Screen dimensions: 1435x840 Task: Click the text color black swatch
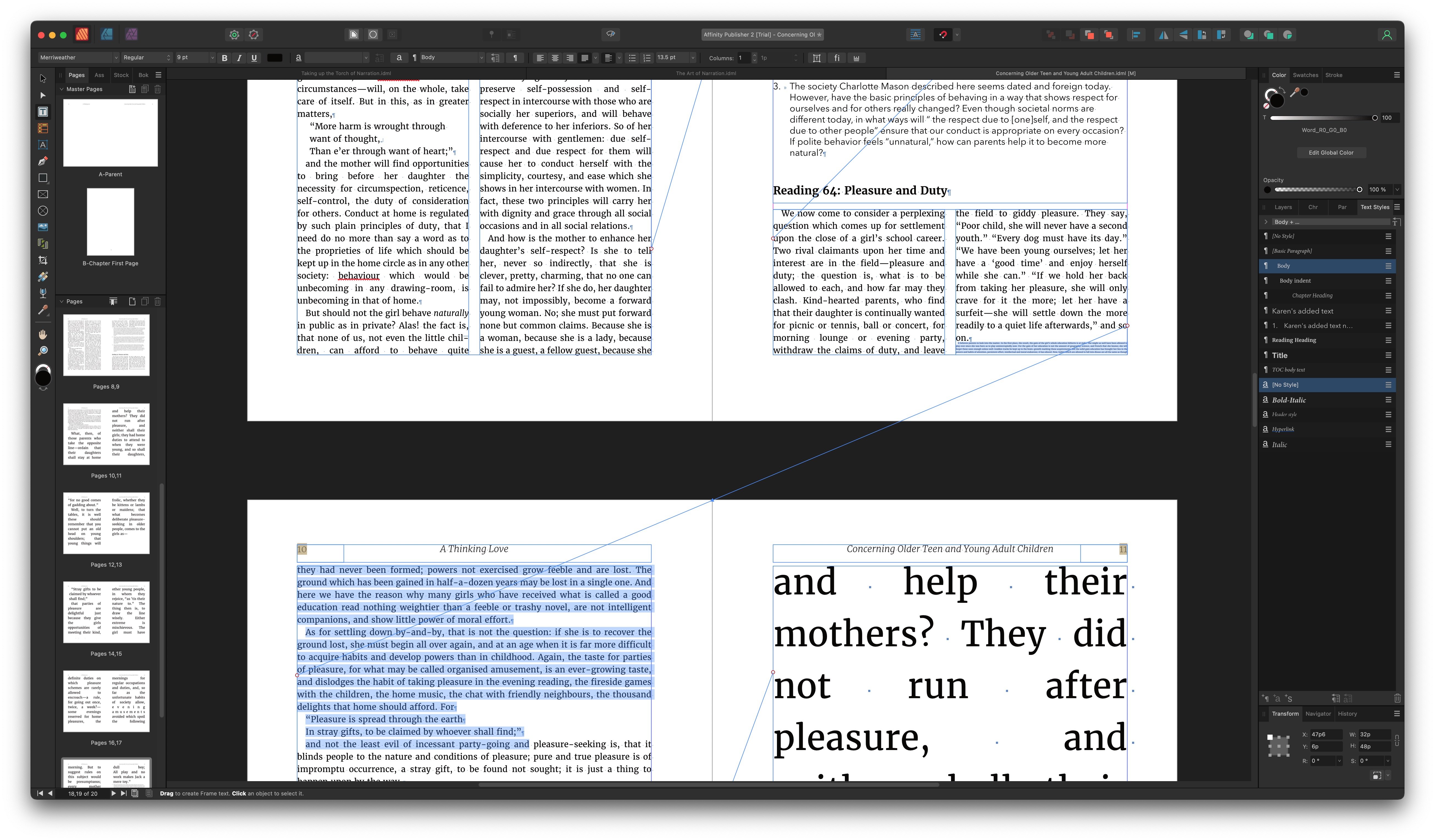(x=275, y=57)
